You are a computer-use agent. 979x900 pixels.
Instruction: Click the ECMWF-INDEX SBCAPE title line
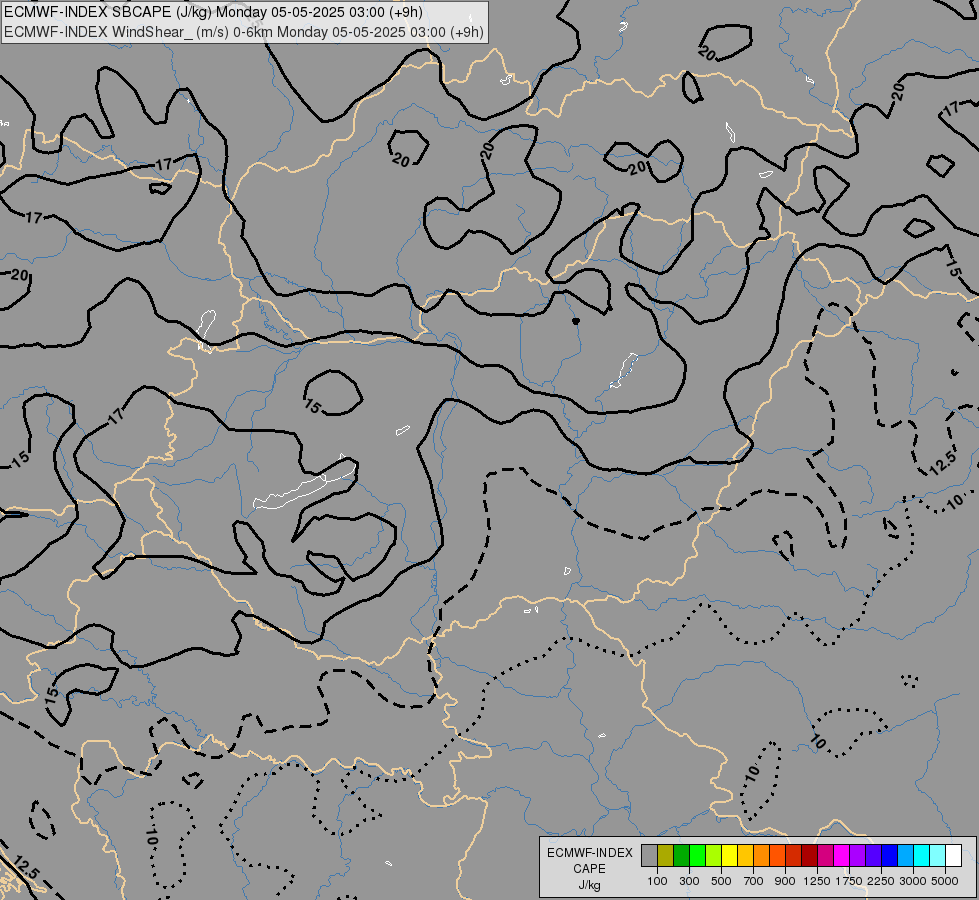click(x=213, y=12)
